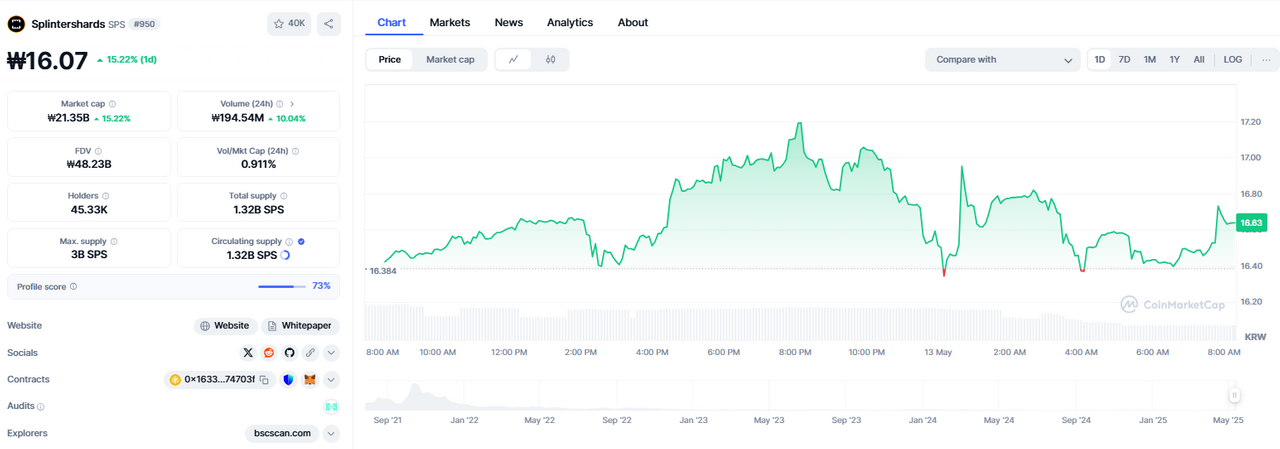
Task: Open the GitHub social icon
Action: pos(289,353)
